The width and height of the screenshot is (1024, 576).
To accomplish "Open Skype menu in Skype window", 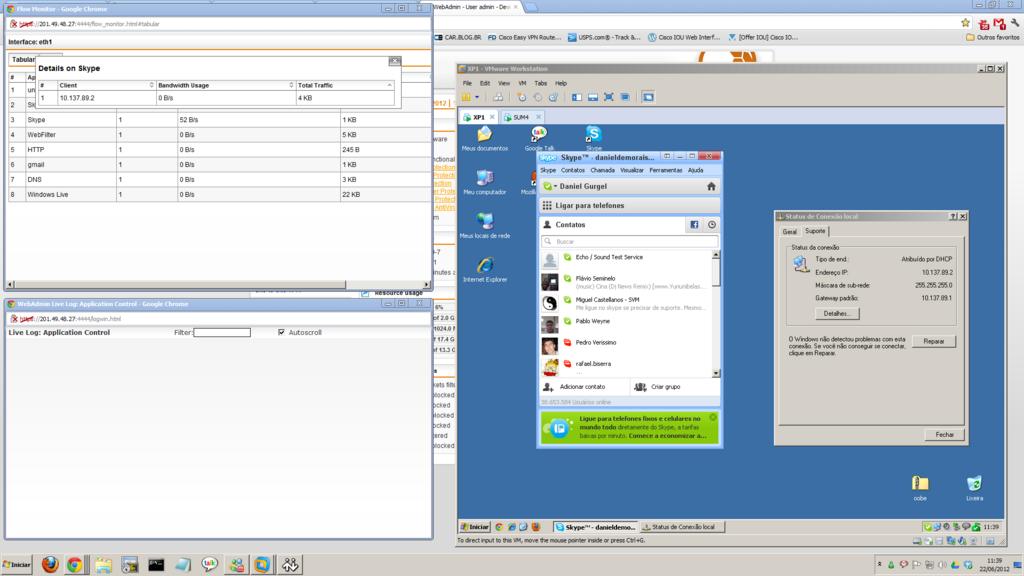I will 548,170.
